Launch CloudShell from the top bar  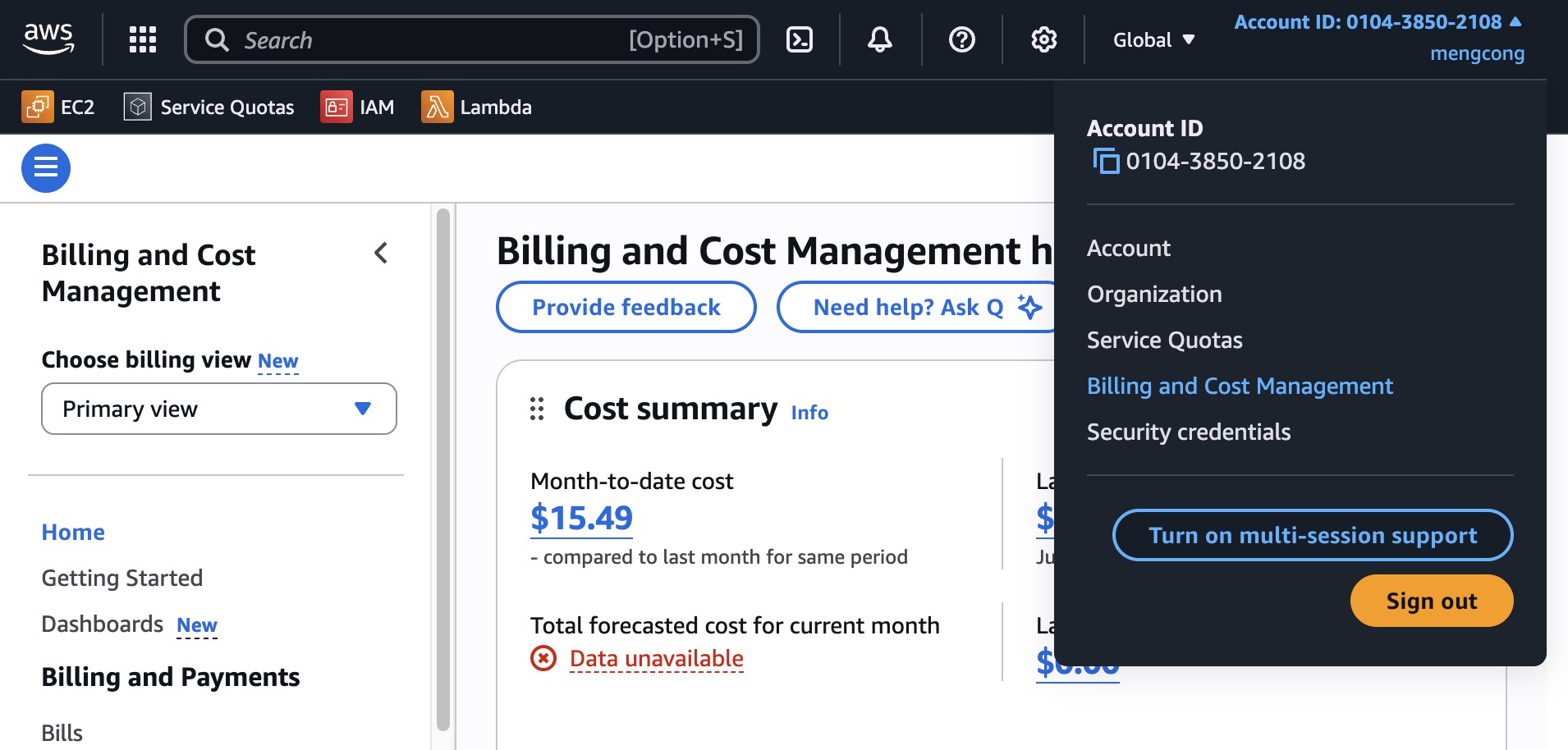click(799, 39)
